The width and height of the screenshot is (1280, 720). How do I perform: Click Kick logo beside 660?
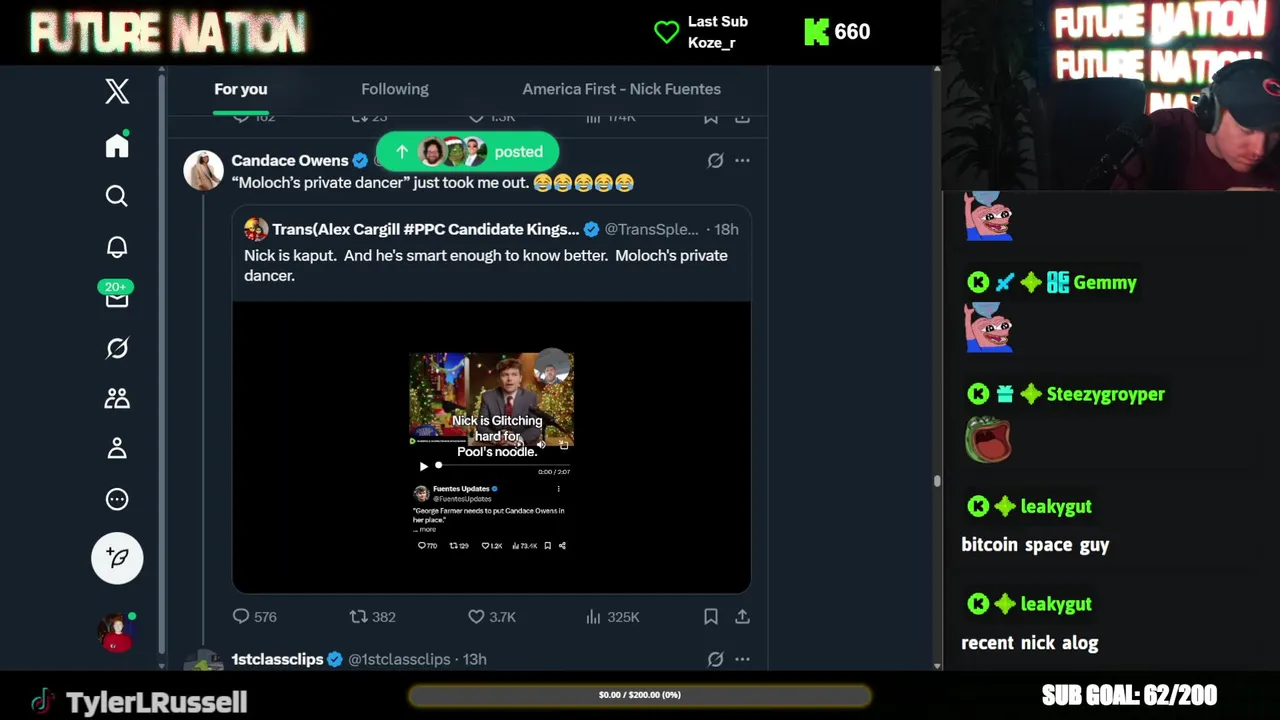pyautogui.click(x=817, y=32)
